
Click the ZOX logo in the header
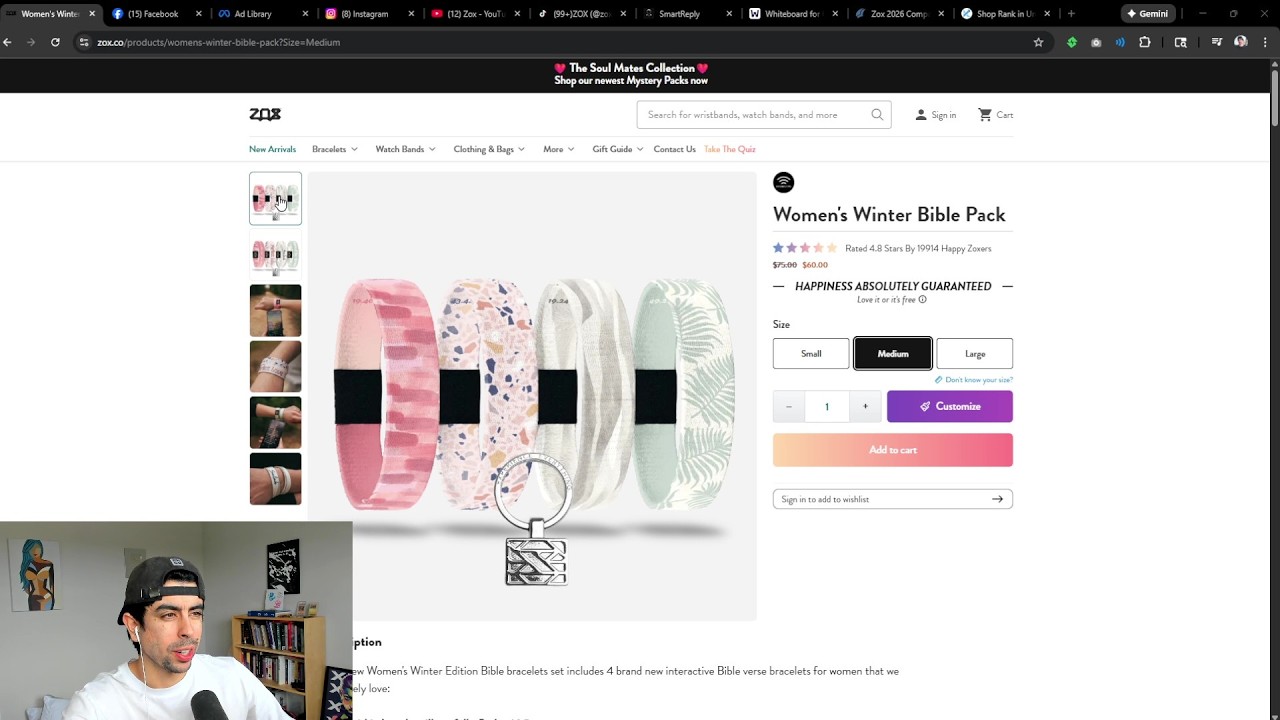(265, 115)
